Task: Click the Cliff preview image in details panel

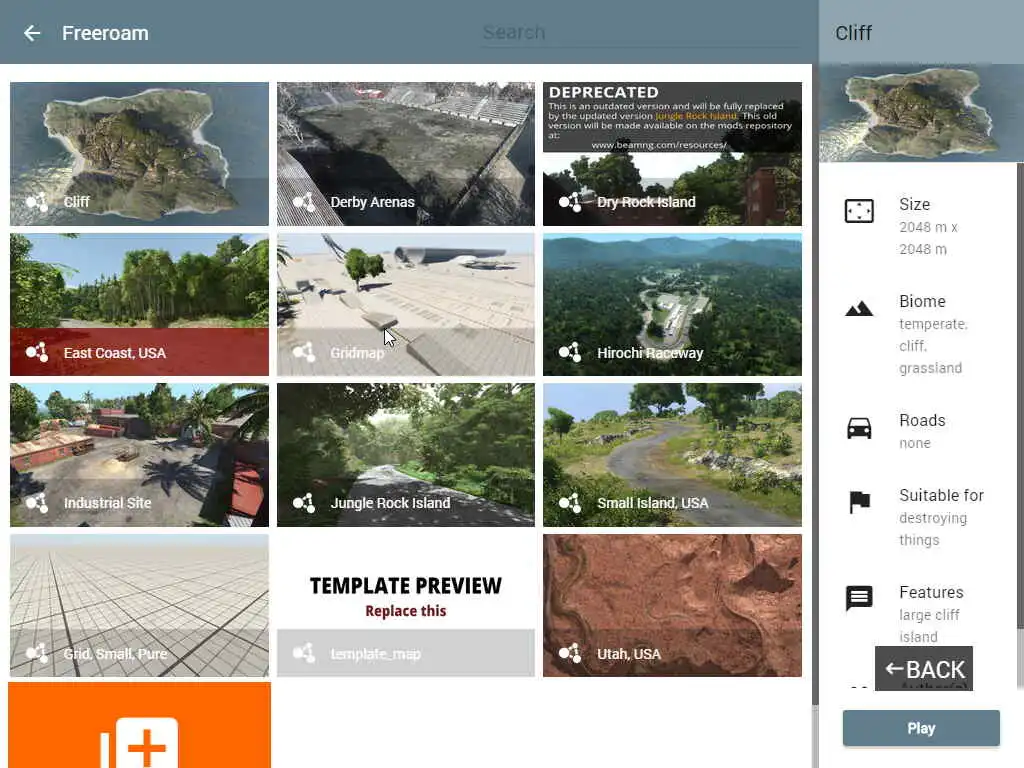Action: pyautogui.click(x=921, y=113)
